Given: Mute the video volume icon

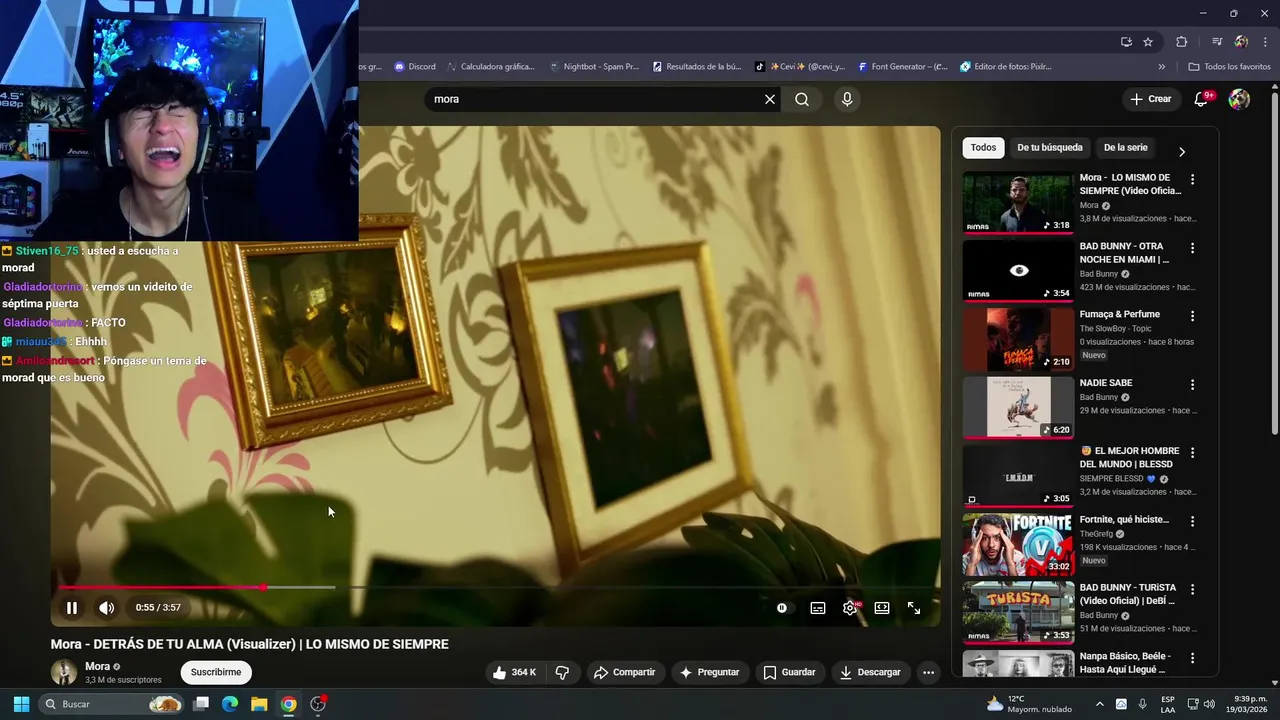Looking at the screenshot, I should (106, 608).
